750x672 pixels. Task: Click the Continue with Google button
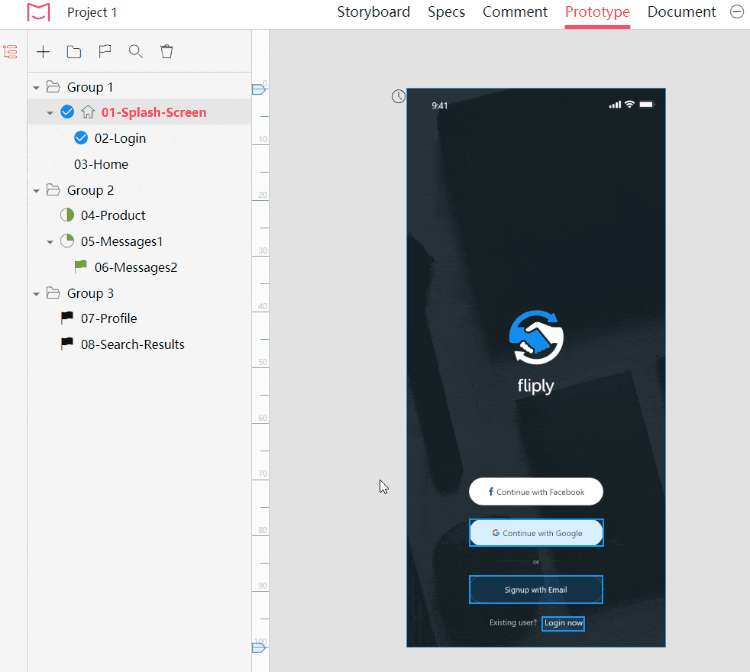click(536, 533)
